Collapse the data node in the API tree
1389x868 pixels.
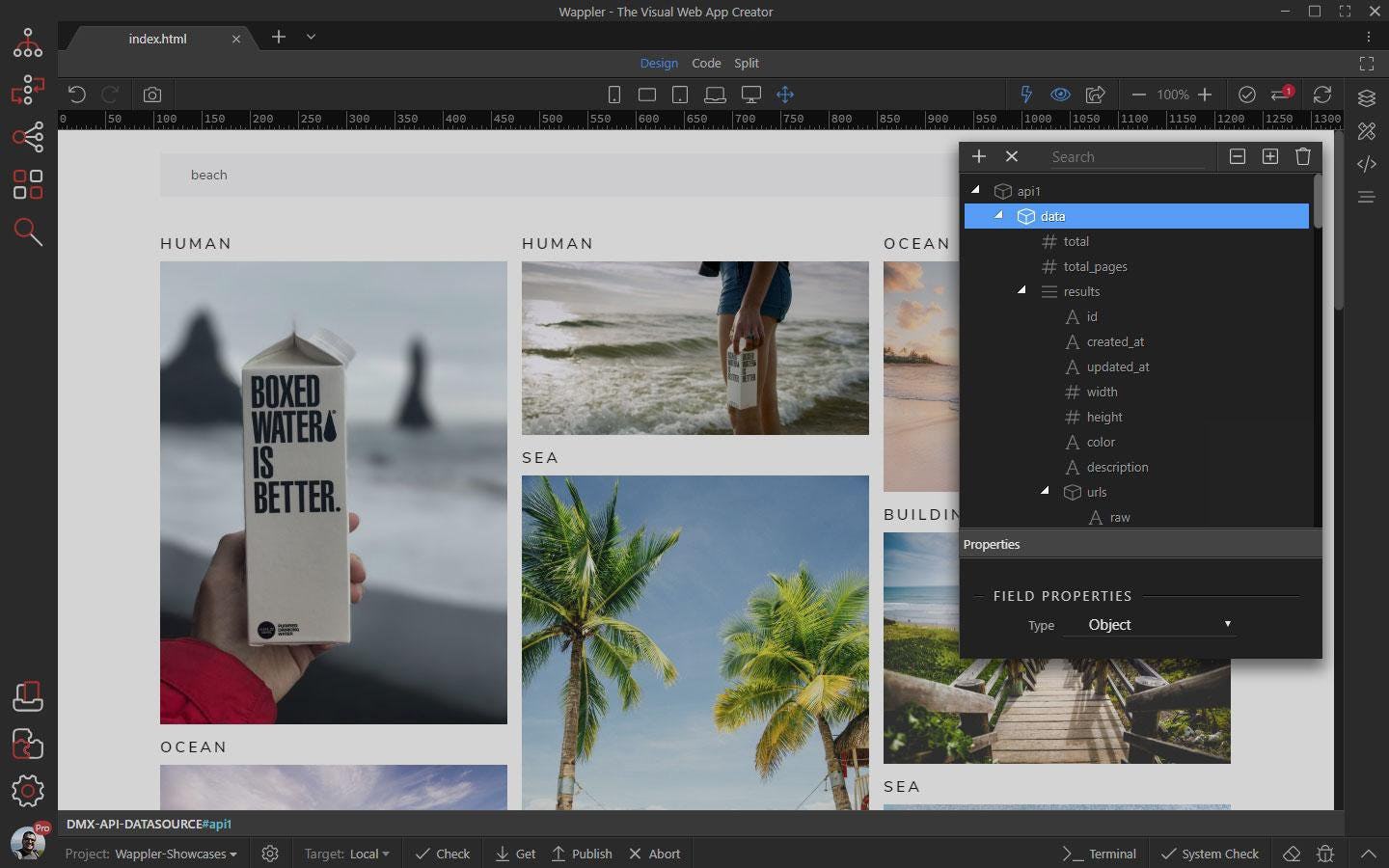point(999,216)
